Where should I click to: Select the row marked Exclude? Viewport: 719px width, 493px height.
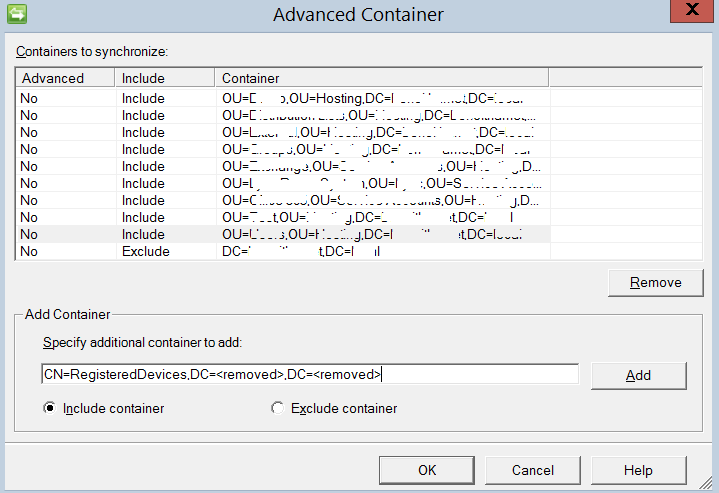[x=145, y=251]
